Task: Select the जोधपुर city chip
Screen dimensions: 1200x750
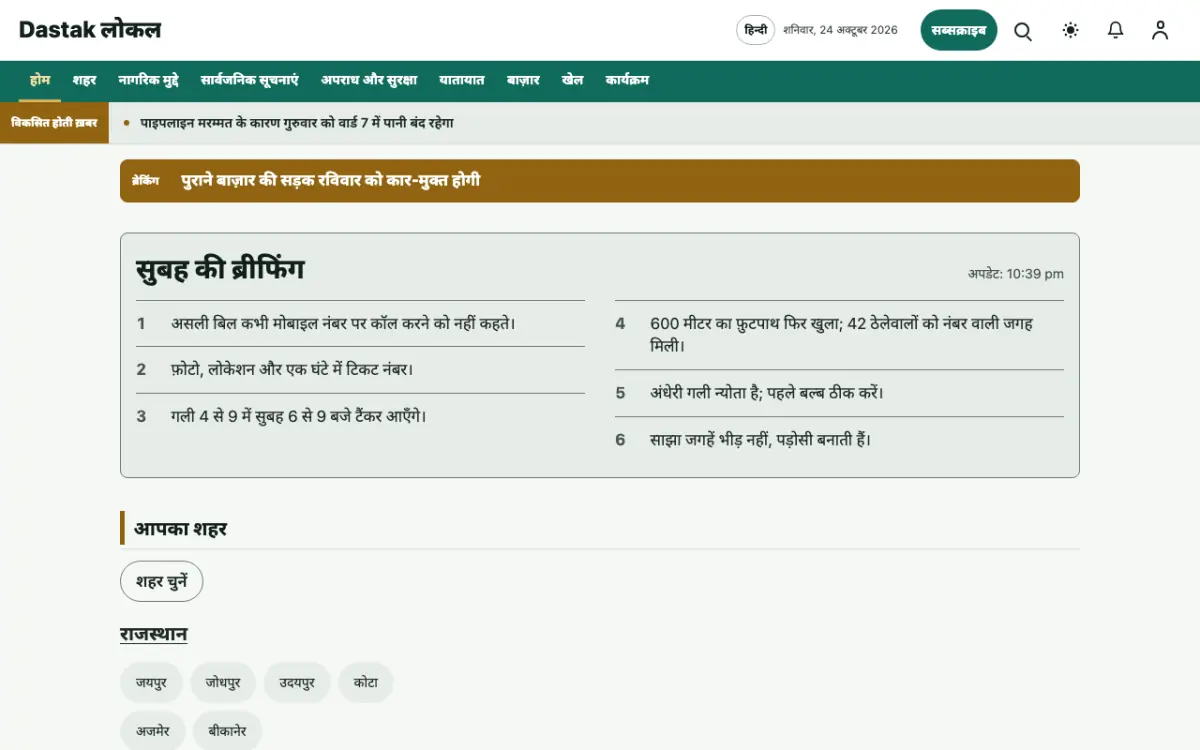Action: tap(223, 683)
